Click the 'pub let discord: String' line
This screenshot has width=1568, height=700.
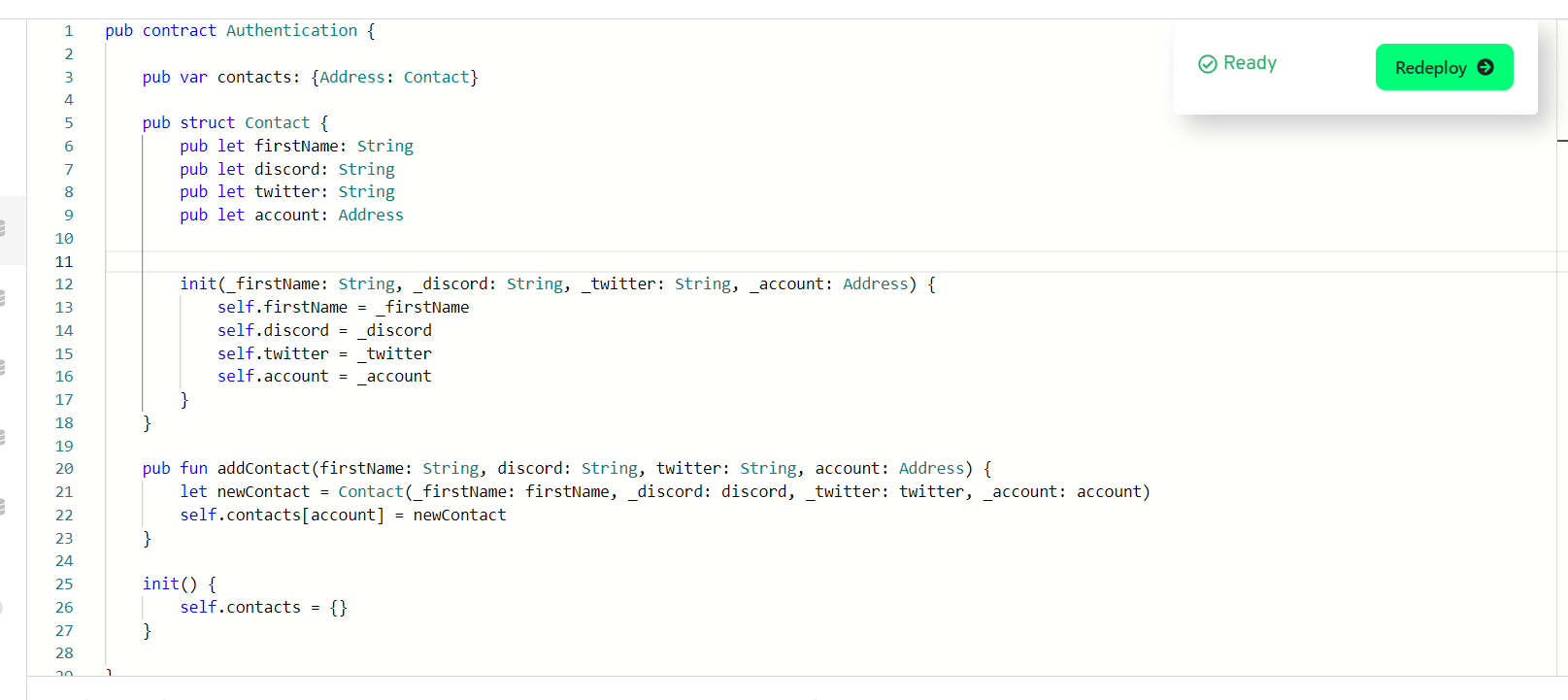click(x=287, y=170)
